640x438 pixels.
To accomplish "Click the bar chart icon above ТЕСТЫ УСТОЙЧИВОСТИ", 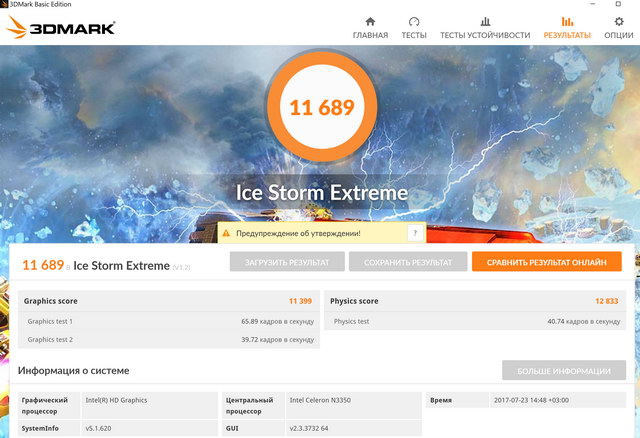I will (x=485, y=21).
